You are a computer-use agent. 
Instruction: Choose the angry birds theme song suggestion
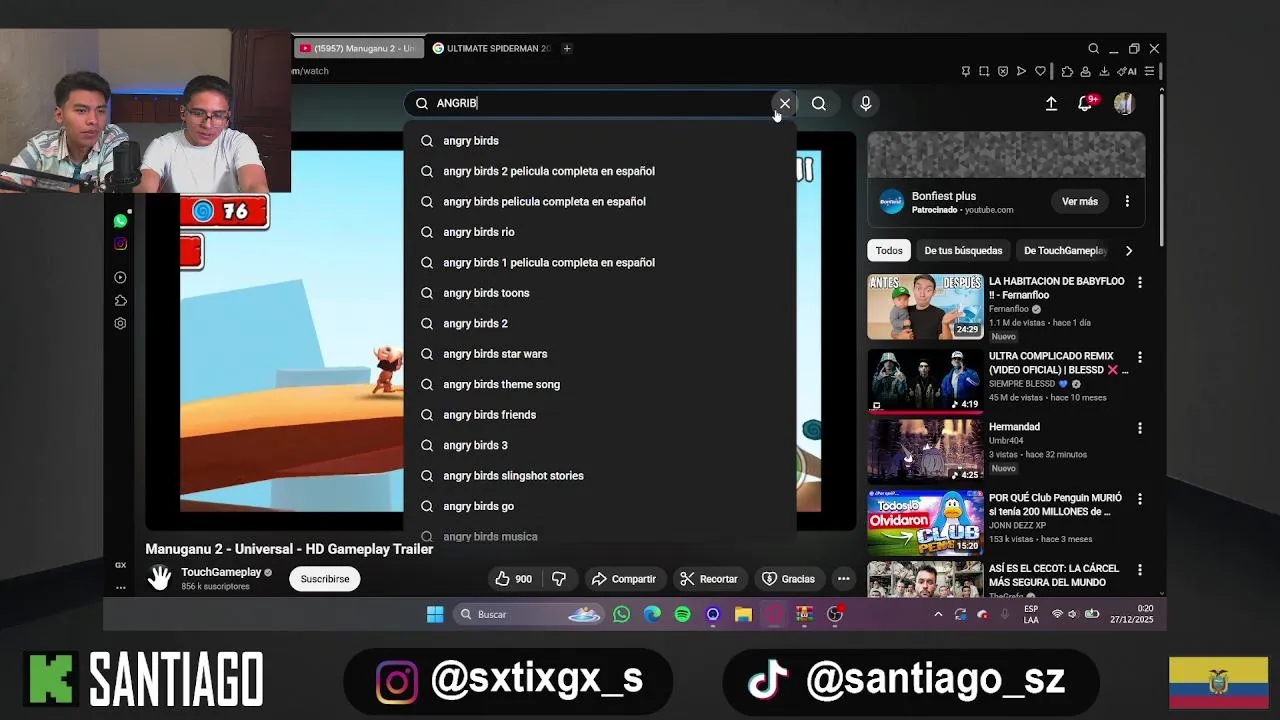600,384
